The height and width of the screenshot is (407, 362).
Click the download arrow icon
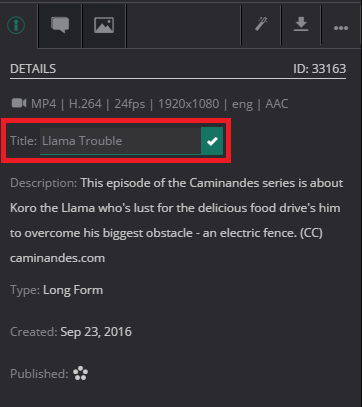coord(301,25)
